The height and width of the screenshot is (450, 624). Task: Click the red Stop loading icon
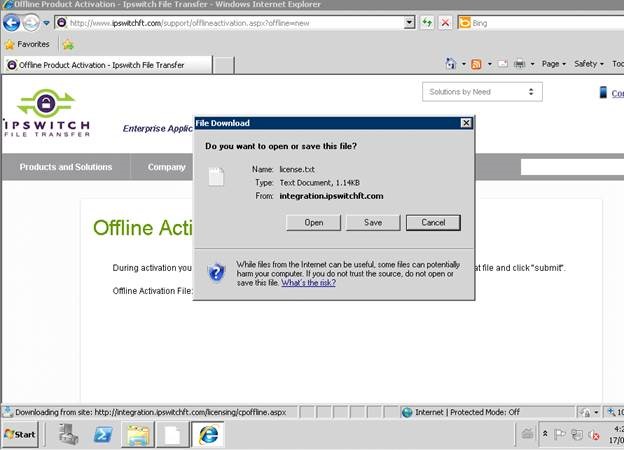445,23
